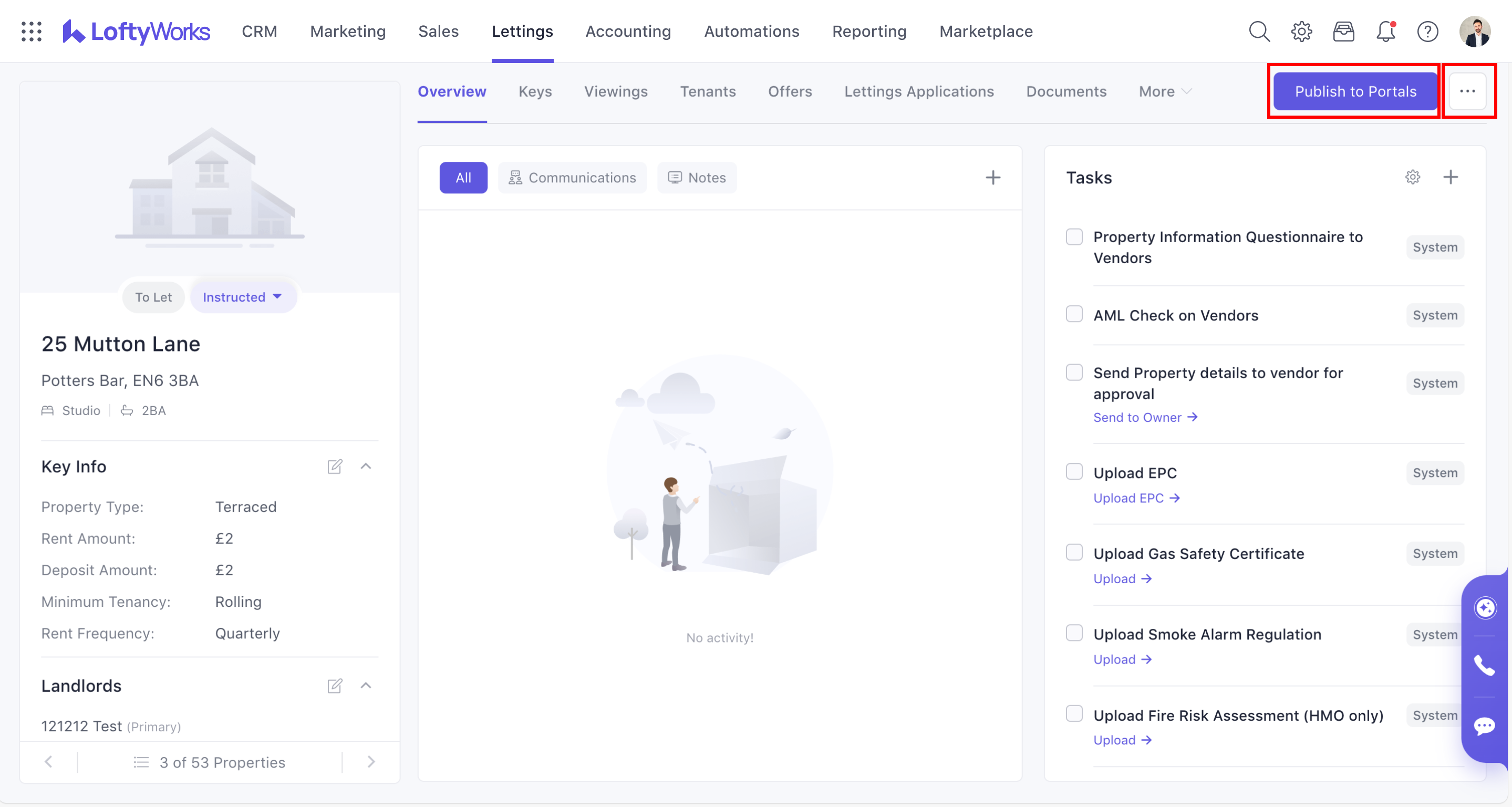Screen dimensions: 1512x807
Task: Expand the More tabs dropdown
Action: 1165,91
